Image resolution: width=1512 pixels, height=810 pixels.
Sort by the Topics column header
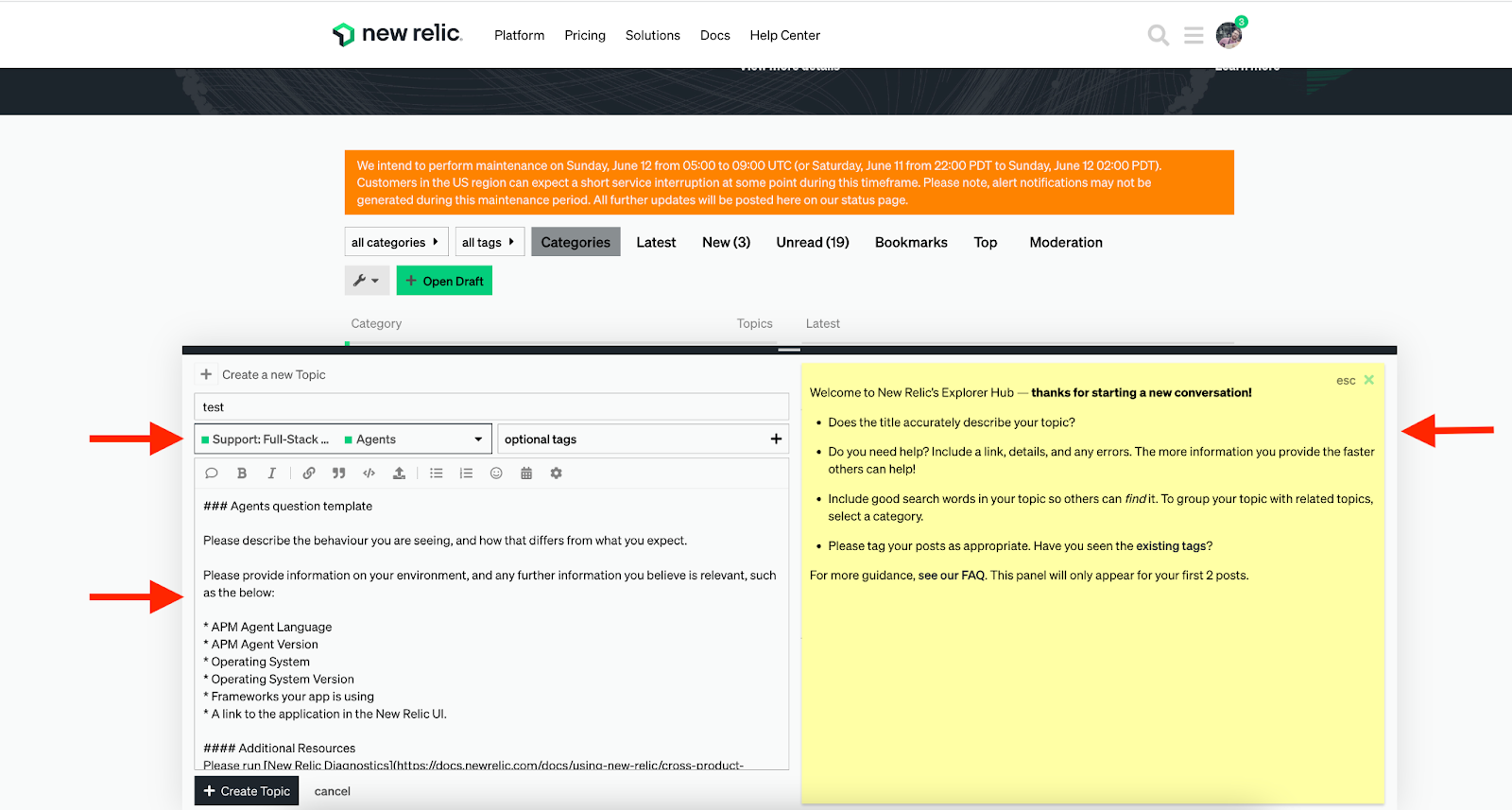[x=755, y=323]
